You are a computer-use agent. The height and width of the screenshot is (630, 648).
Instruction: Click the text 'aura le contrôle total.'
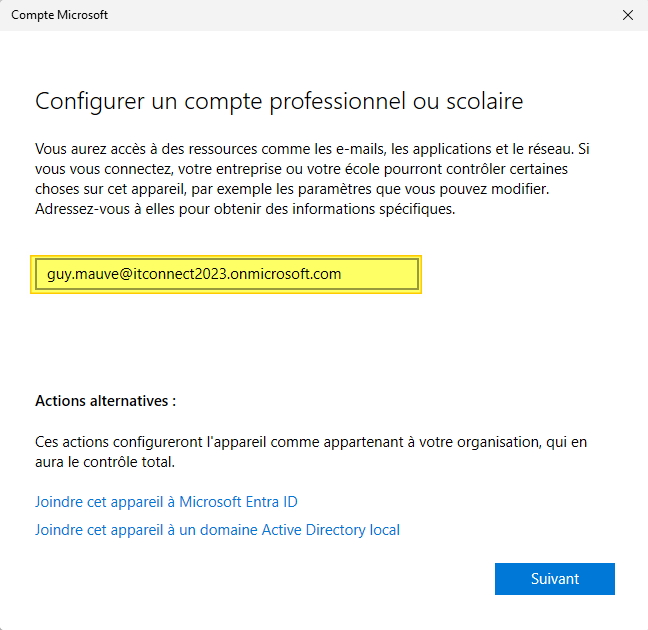pyautogui.click(x=104, y=462)
